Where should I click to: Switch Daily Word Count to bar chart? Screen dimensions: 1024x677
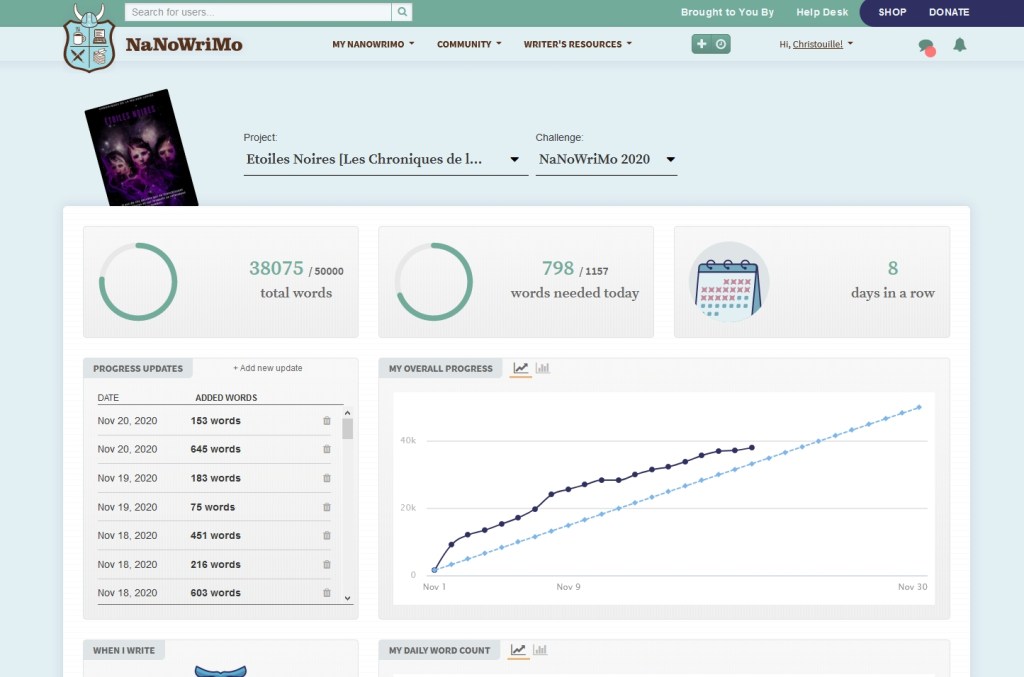pyautogui.click(x=541, y=650)
